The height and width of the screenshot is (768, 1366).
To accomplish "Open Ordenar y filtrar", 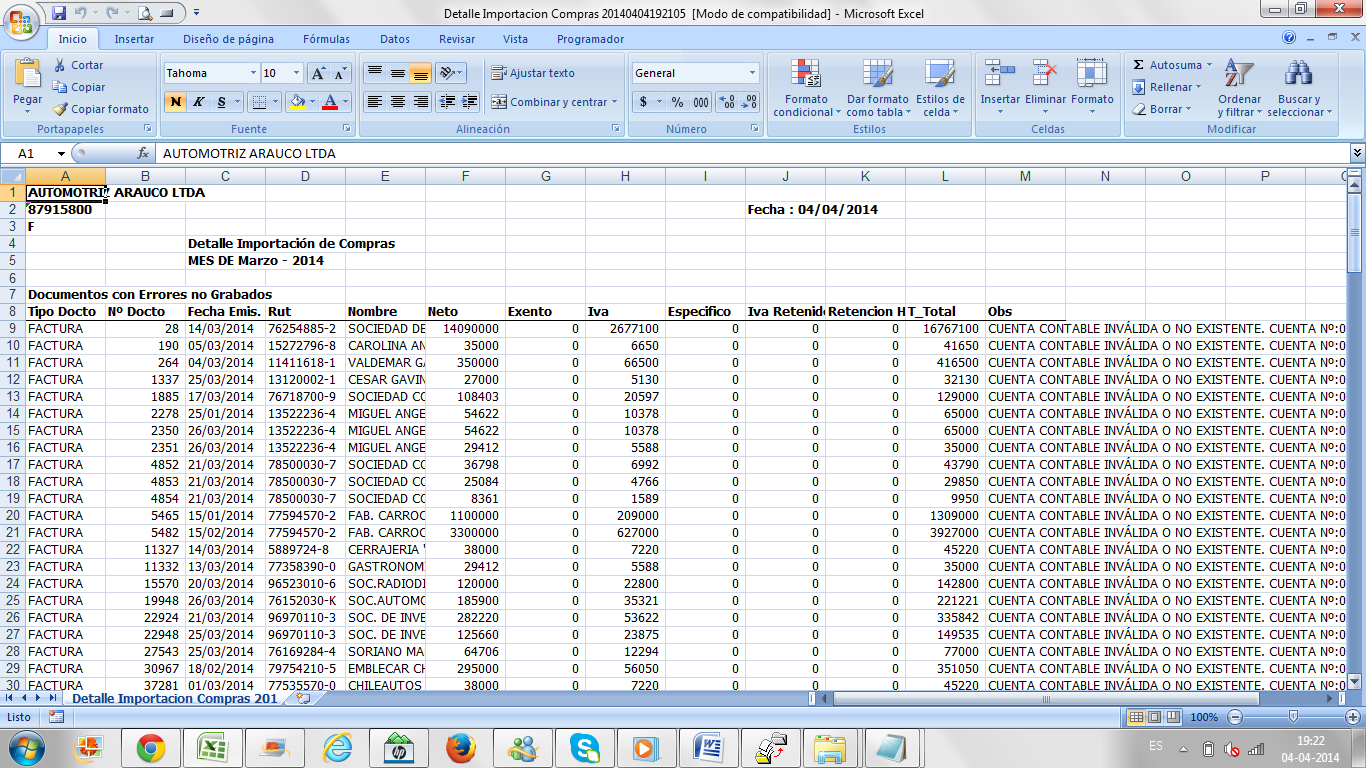I will [x=1239, y=88].
